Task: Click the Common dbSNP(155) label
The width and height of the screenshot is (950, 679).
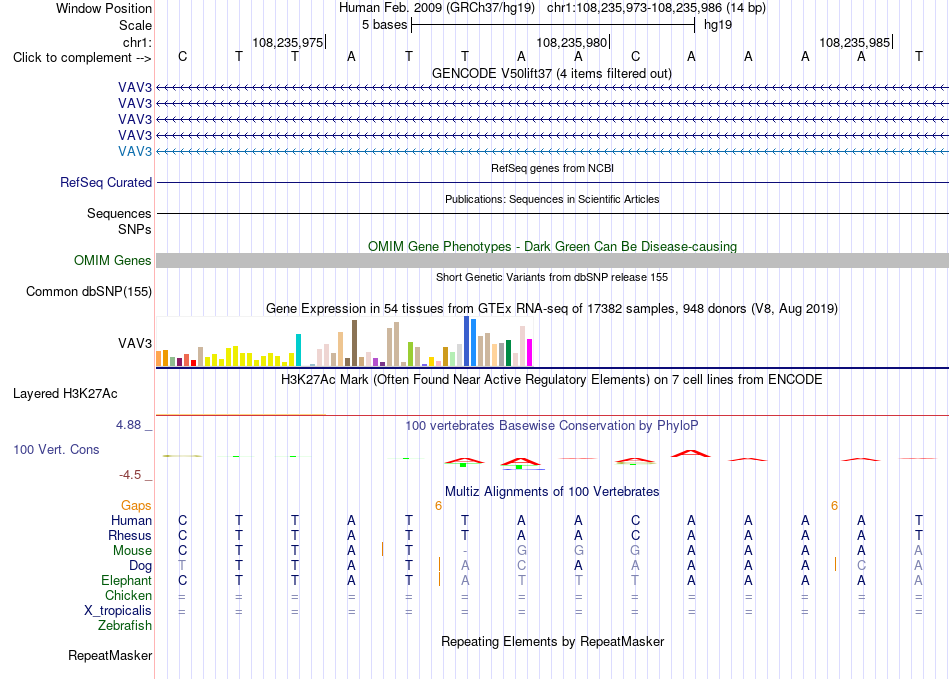Action: (x=89, y=291)
